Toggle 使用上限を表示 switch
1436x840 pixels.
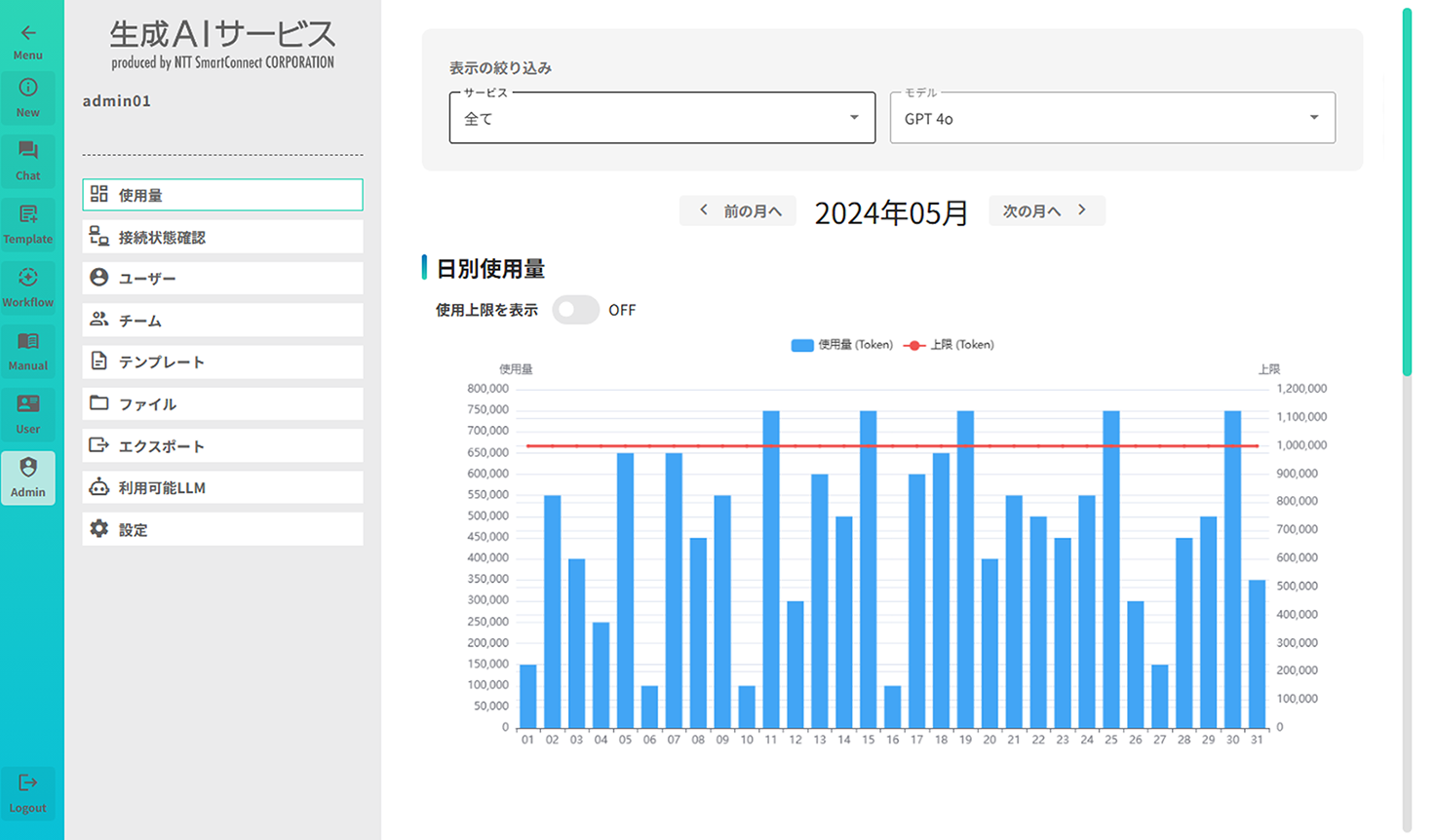tap(575, 310)
